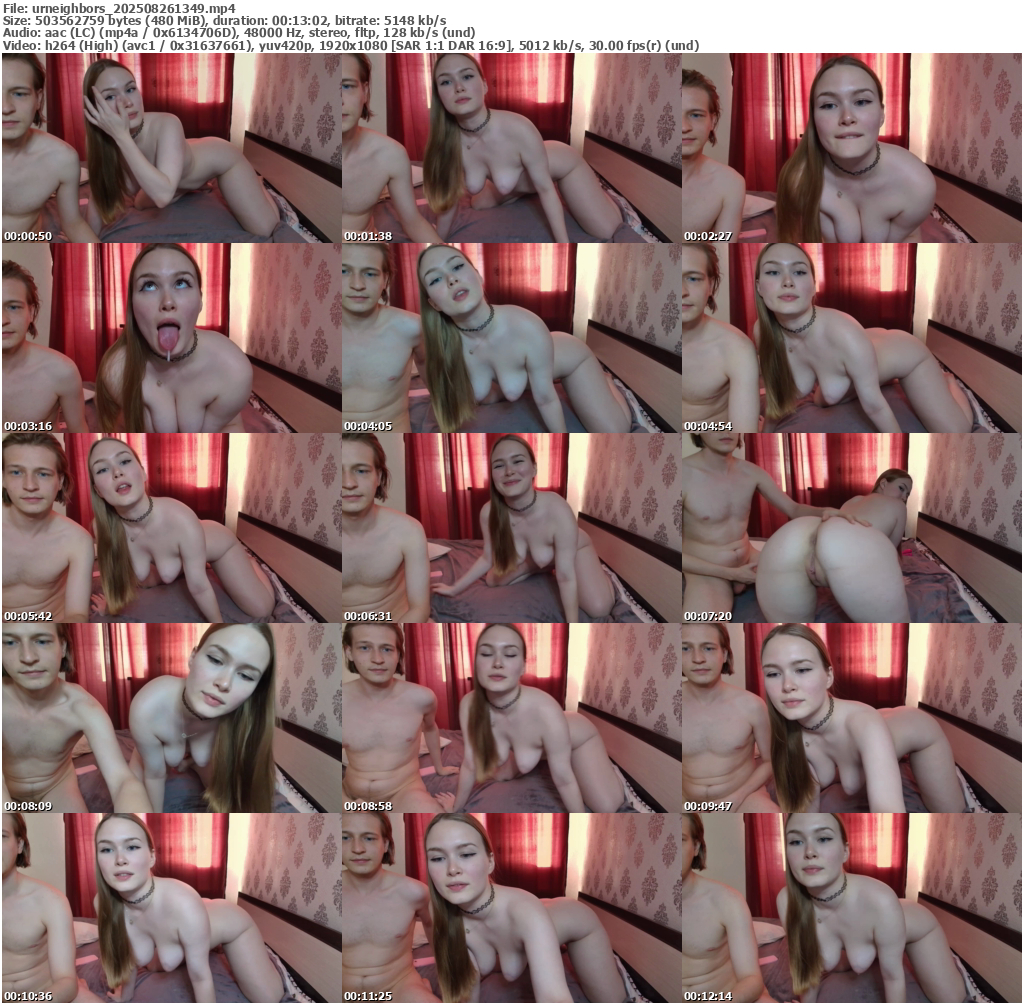Click the thumbnail at 00:02:27
1024x1003 pixels.
tap(851, 148)
